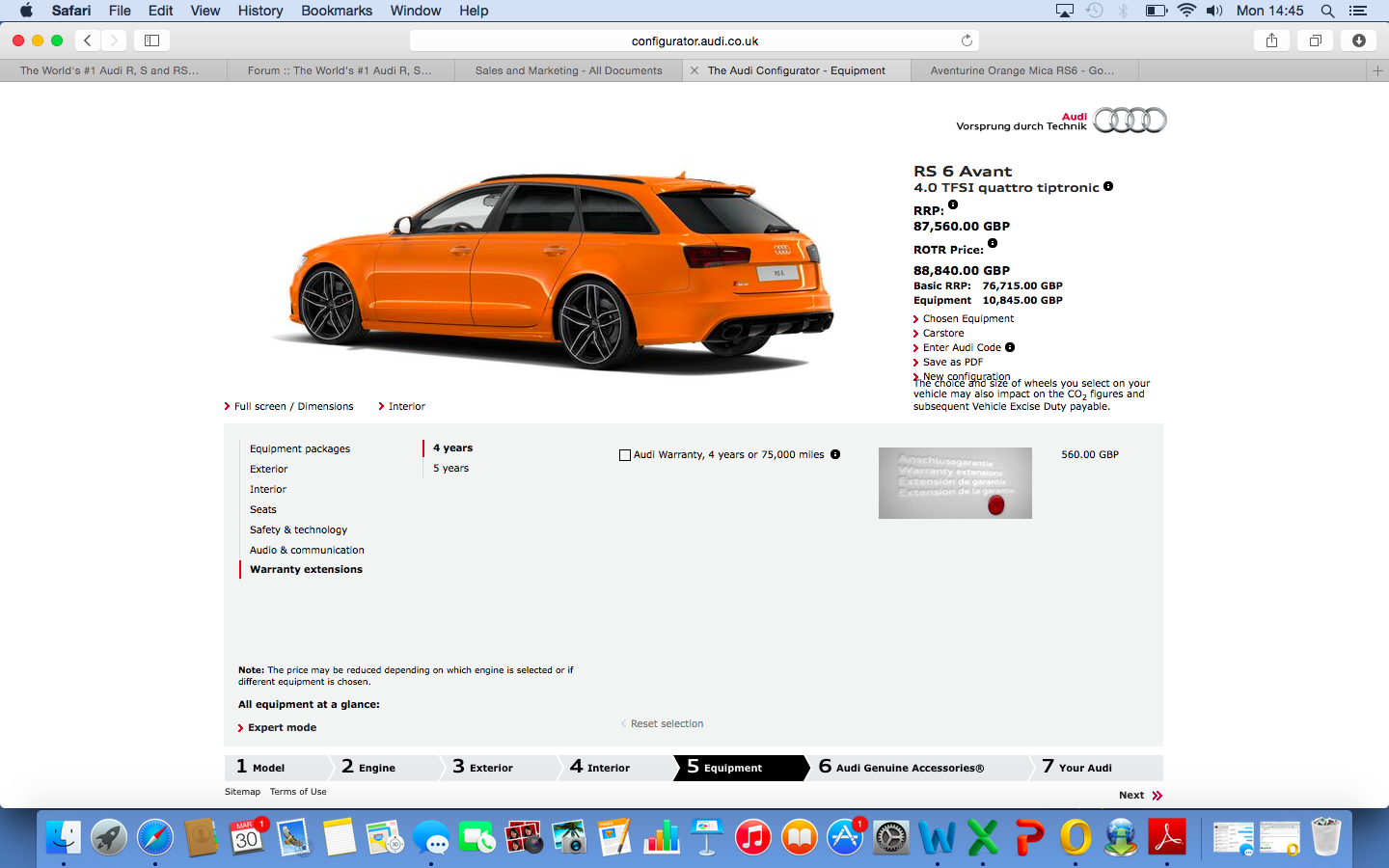Click the reload page icon in address bar
1389x868 pixels.
tap(967, 41)
